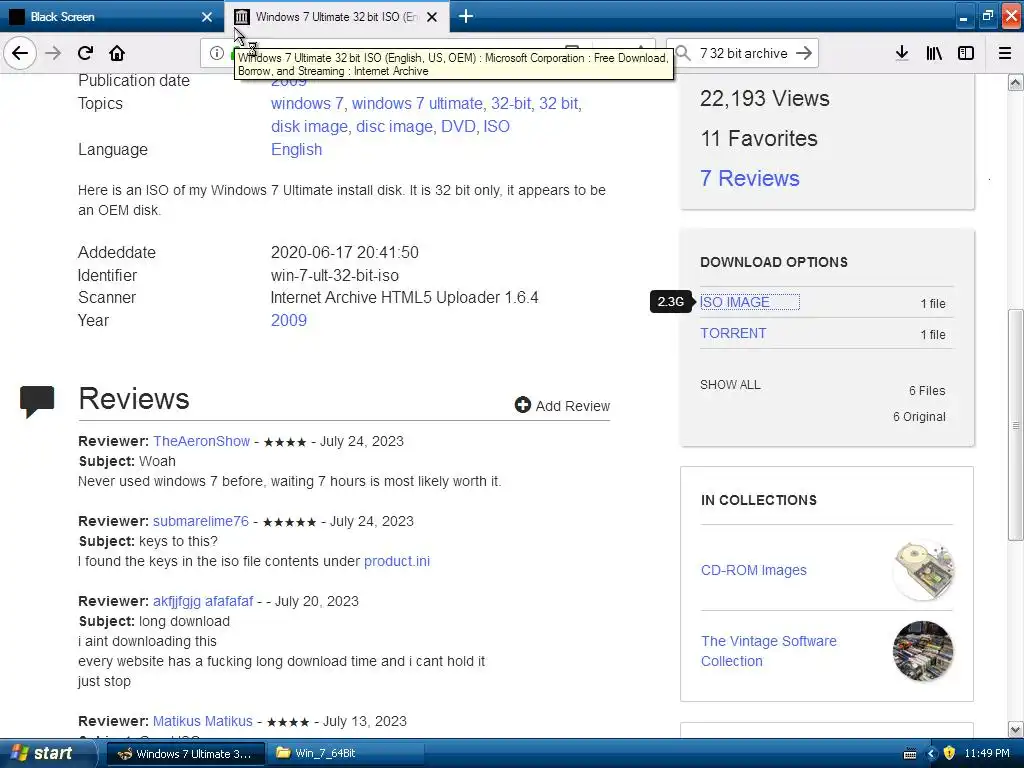Open the ISO topic link

496,126
